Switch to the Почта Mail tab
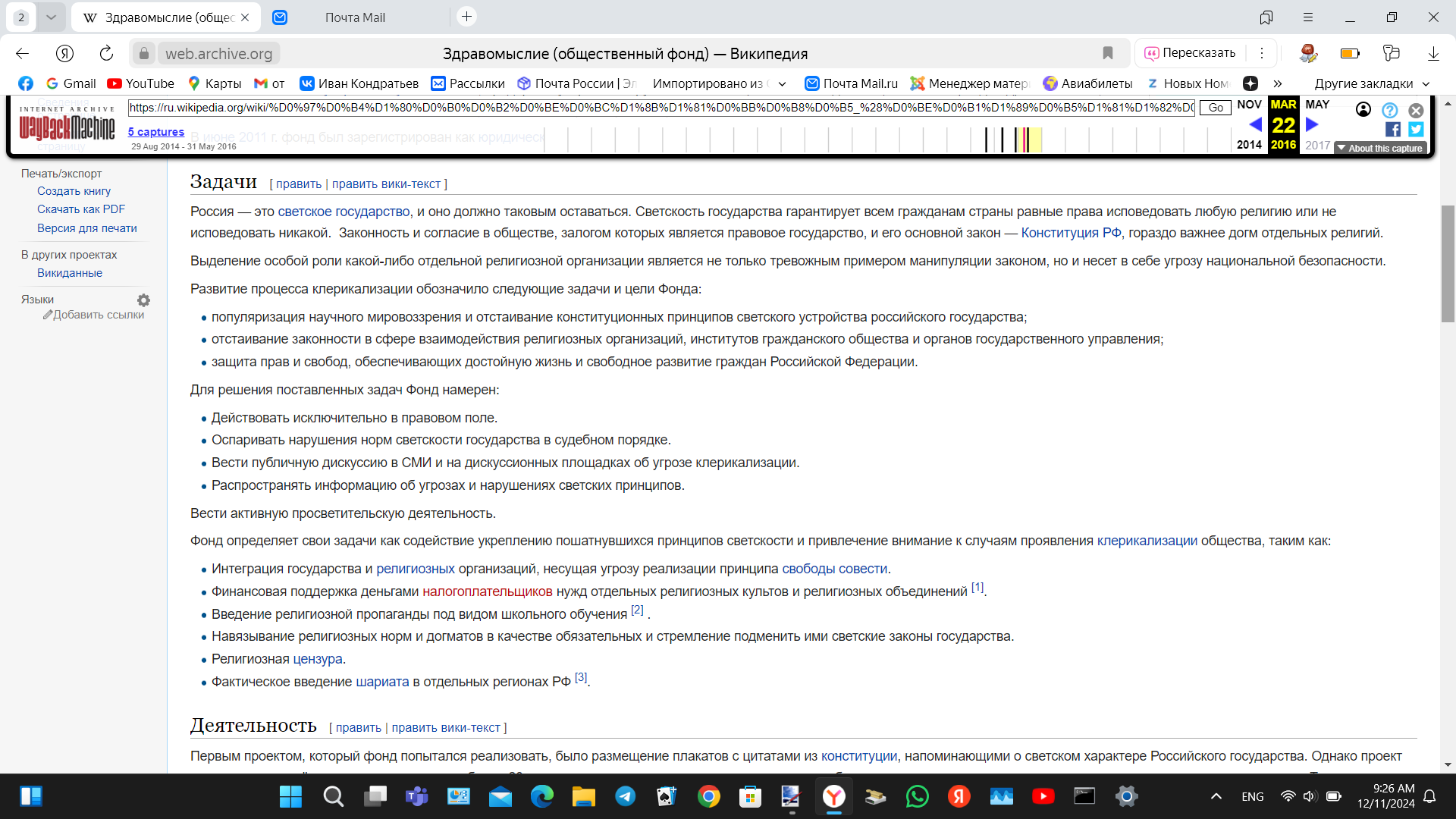 click(355, 17)
